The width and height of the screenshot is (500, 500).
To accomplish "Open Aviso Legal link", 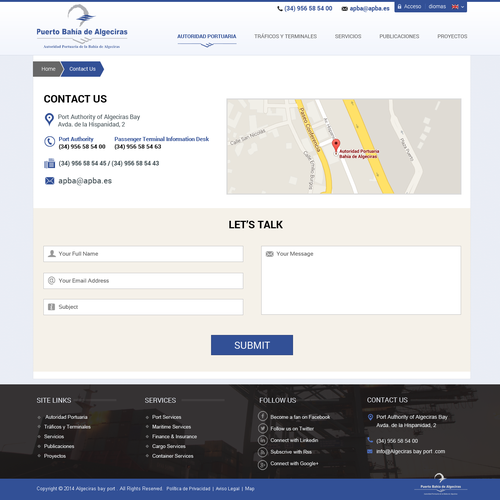I will 228,489.
